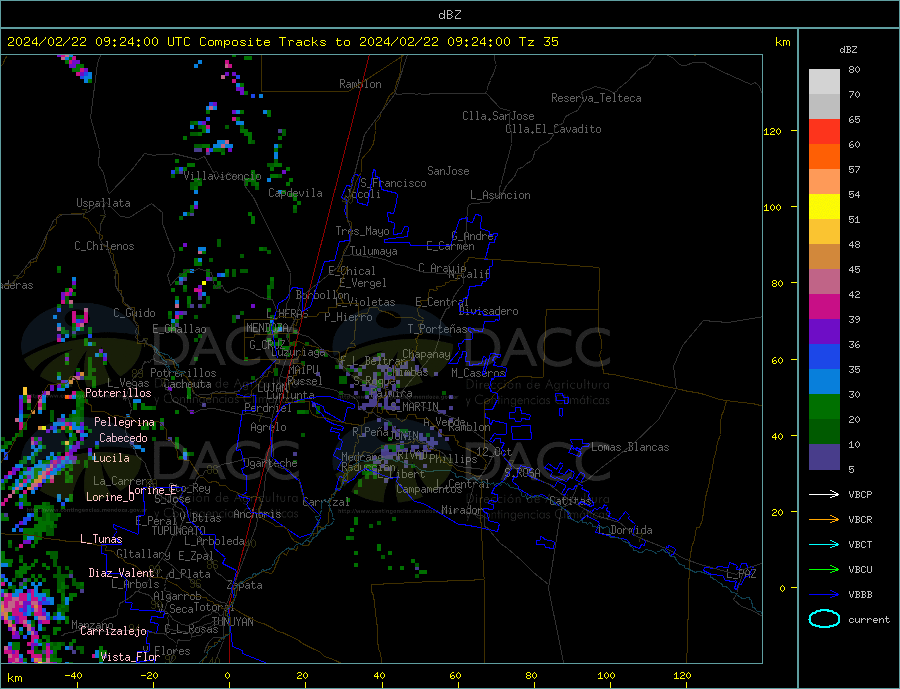Select the 65 dBZ red color swatch
This screenshot has height=689, width=900.
[824, 131]
